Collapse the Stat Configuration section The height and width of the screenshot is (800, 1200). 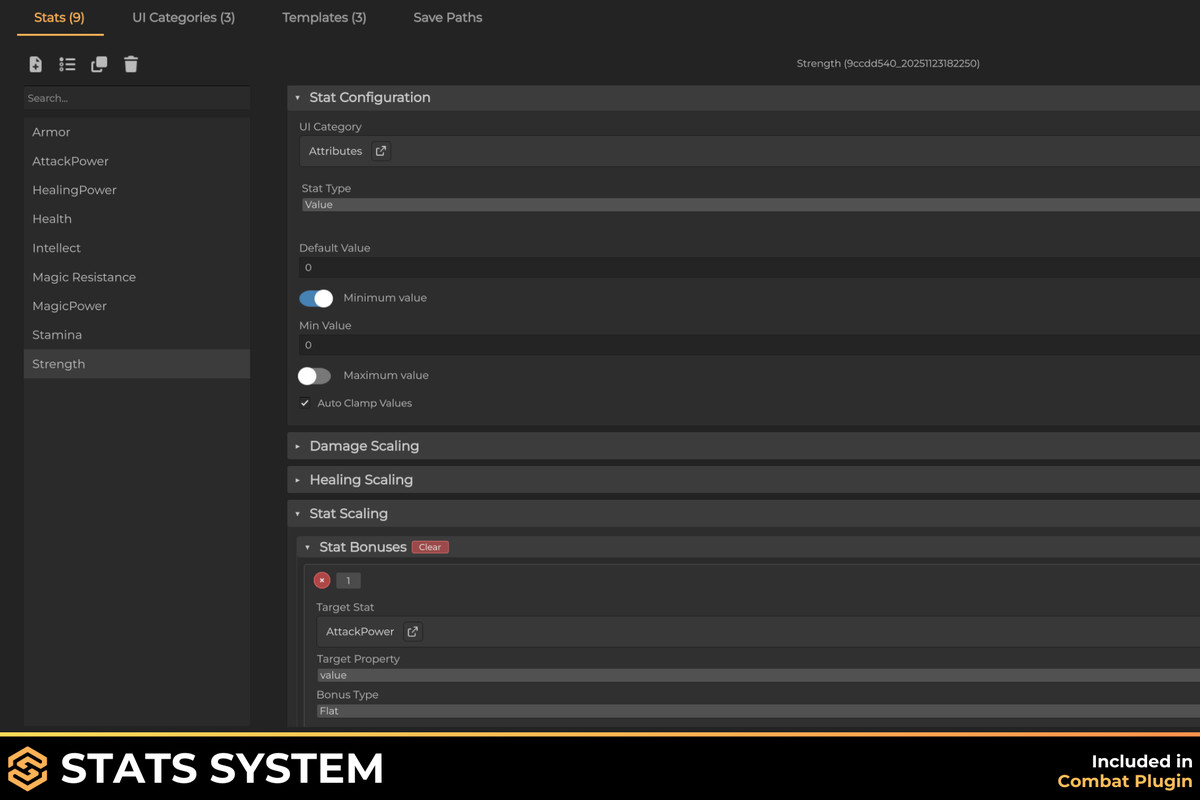[298, 97]
